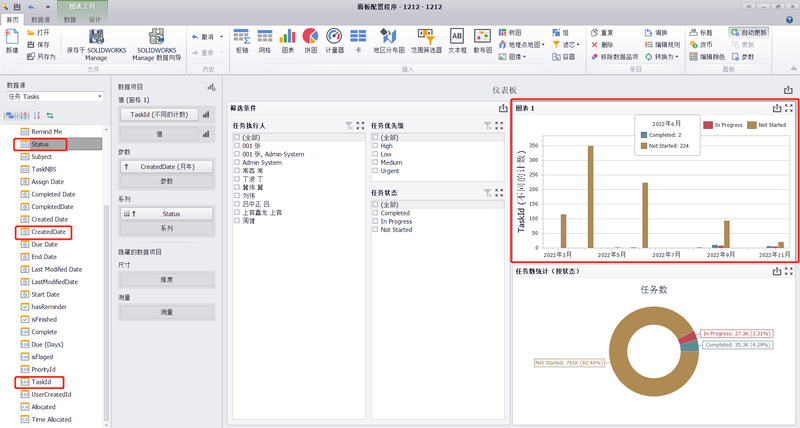The image size is (800, 428).
Task: Maximize the 图表 1 chart panel
Action: pos(789,108)
